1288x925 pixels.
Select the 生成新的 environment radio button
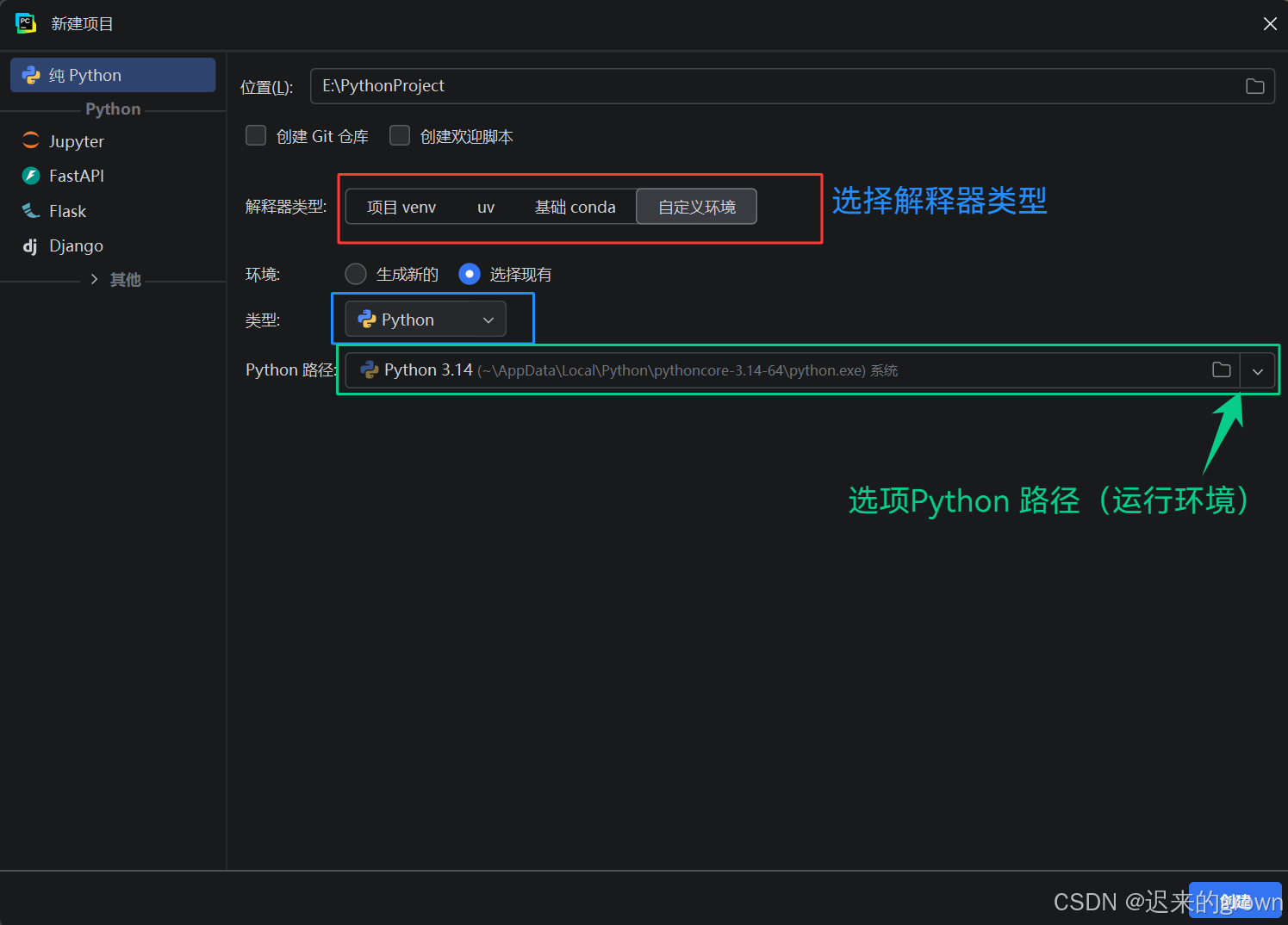(356, 274)
